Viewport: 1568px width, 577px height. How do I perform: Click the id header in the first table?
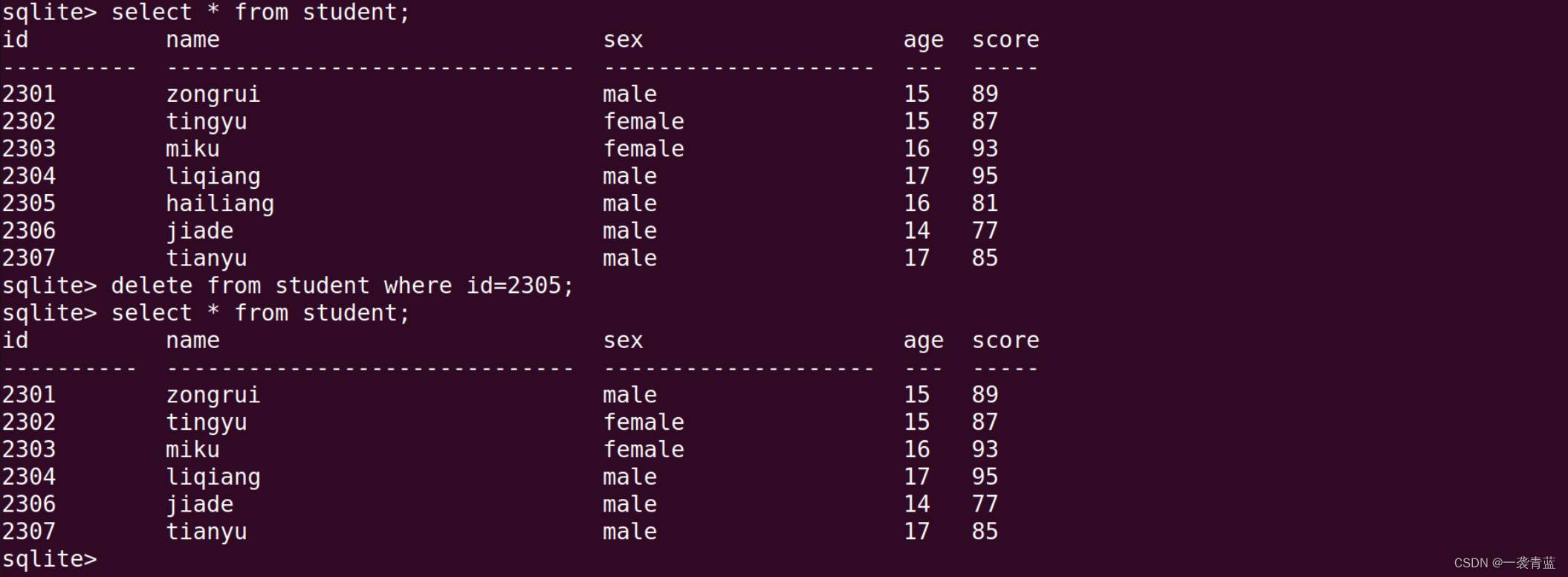(16, 40)
